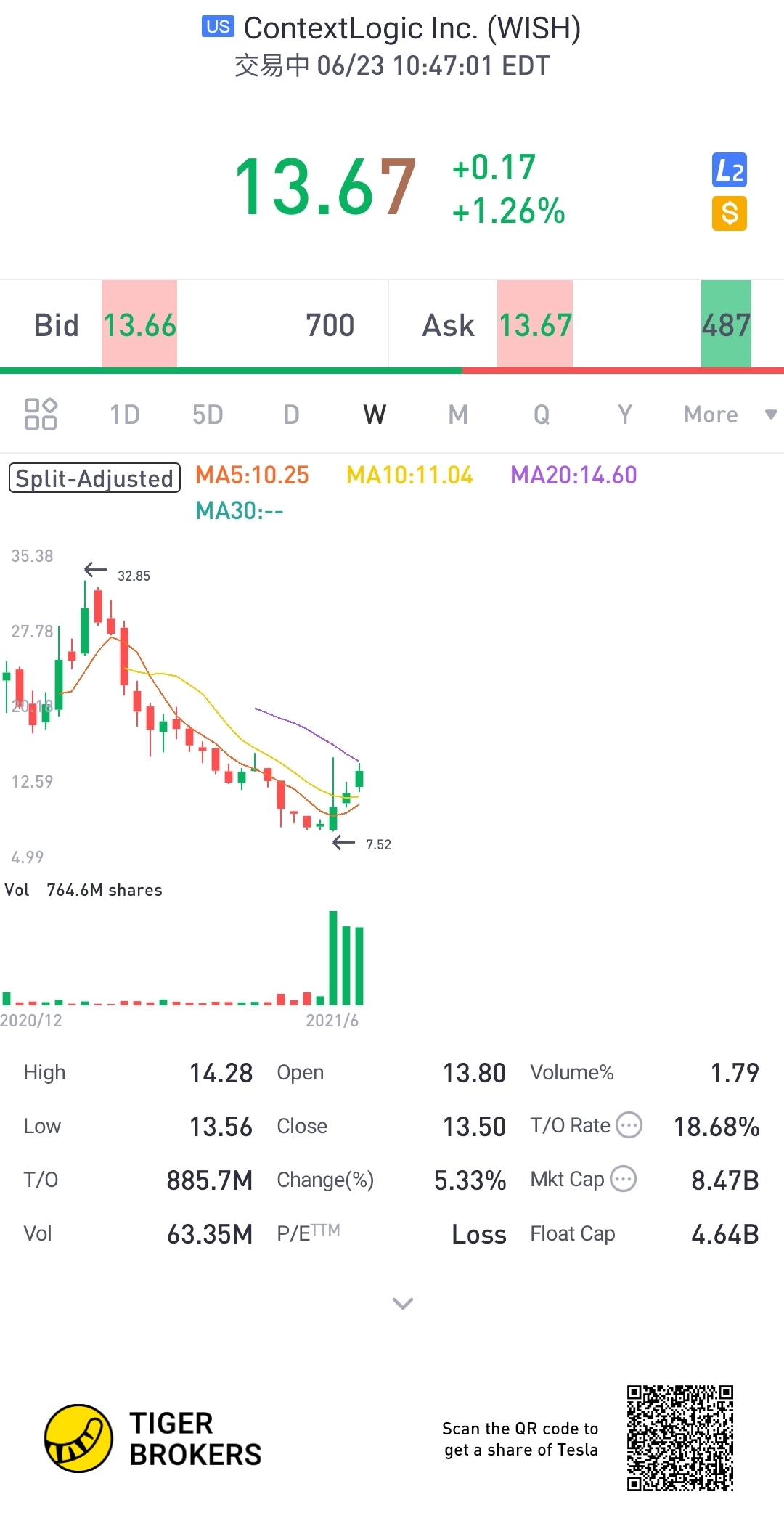The width and height of the screenshot is (784, 1539).
Task: Tap the current price 13.67
Action: pos(325,187)
